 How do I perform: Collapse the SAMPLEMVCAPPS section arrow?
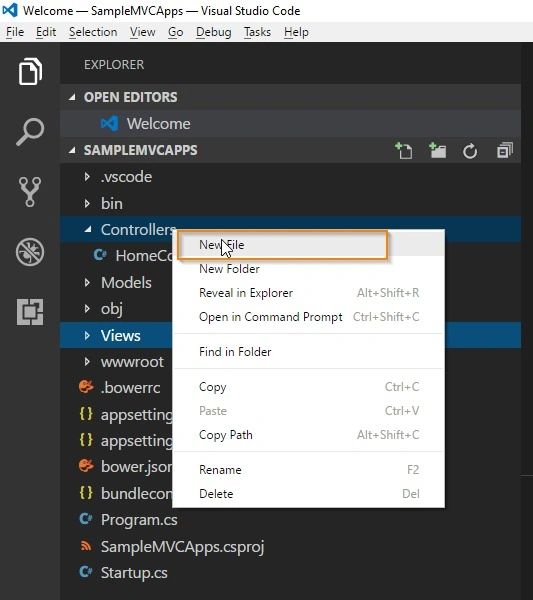(72, 150)
